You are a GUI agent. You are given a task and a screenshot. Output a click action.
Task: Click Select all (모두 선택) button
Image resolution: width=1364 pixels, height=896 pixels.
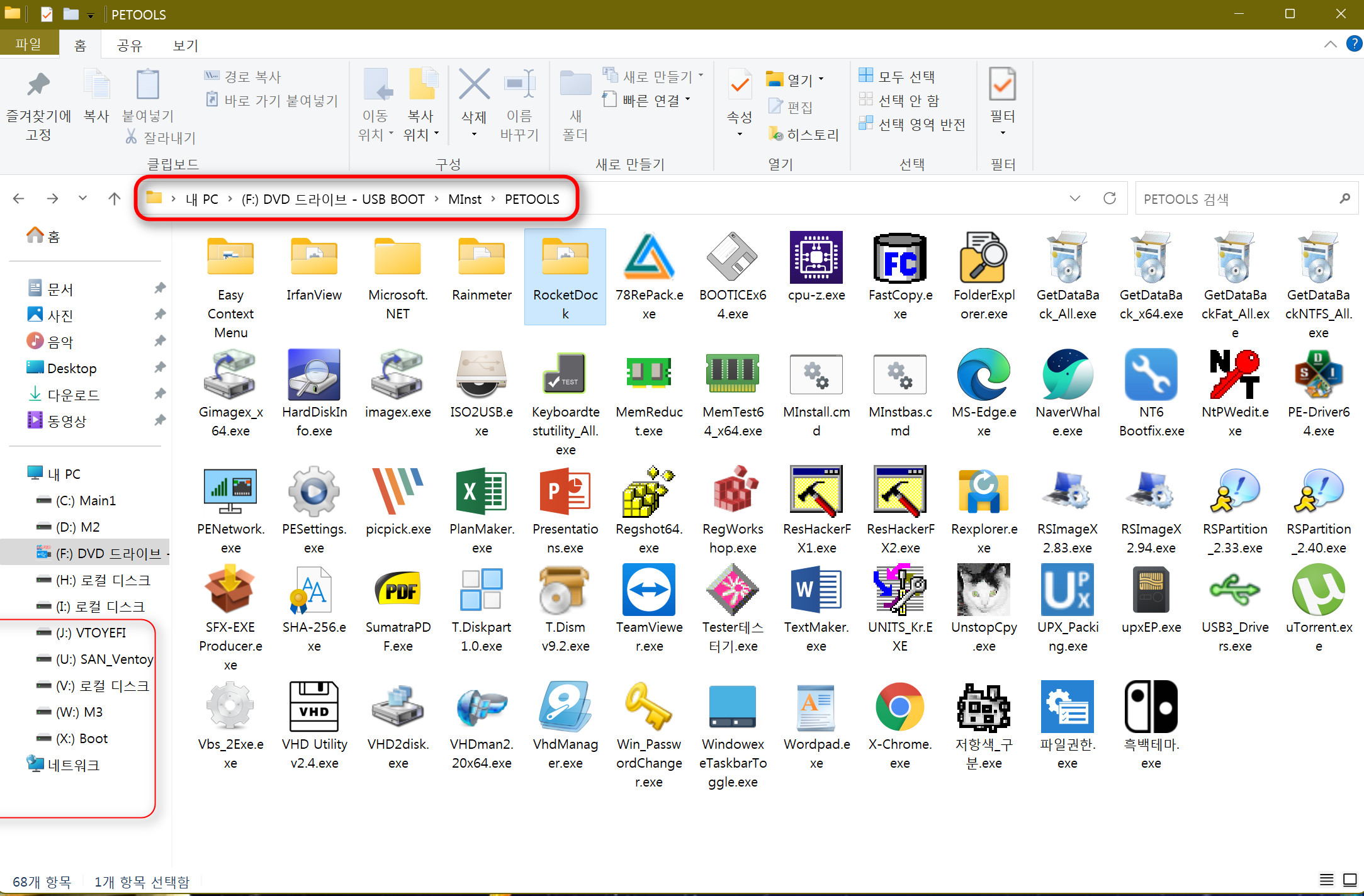(x=898, y=76)
